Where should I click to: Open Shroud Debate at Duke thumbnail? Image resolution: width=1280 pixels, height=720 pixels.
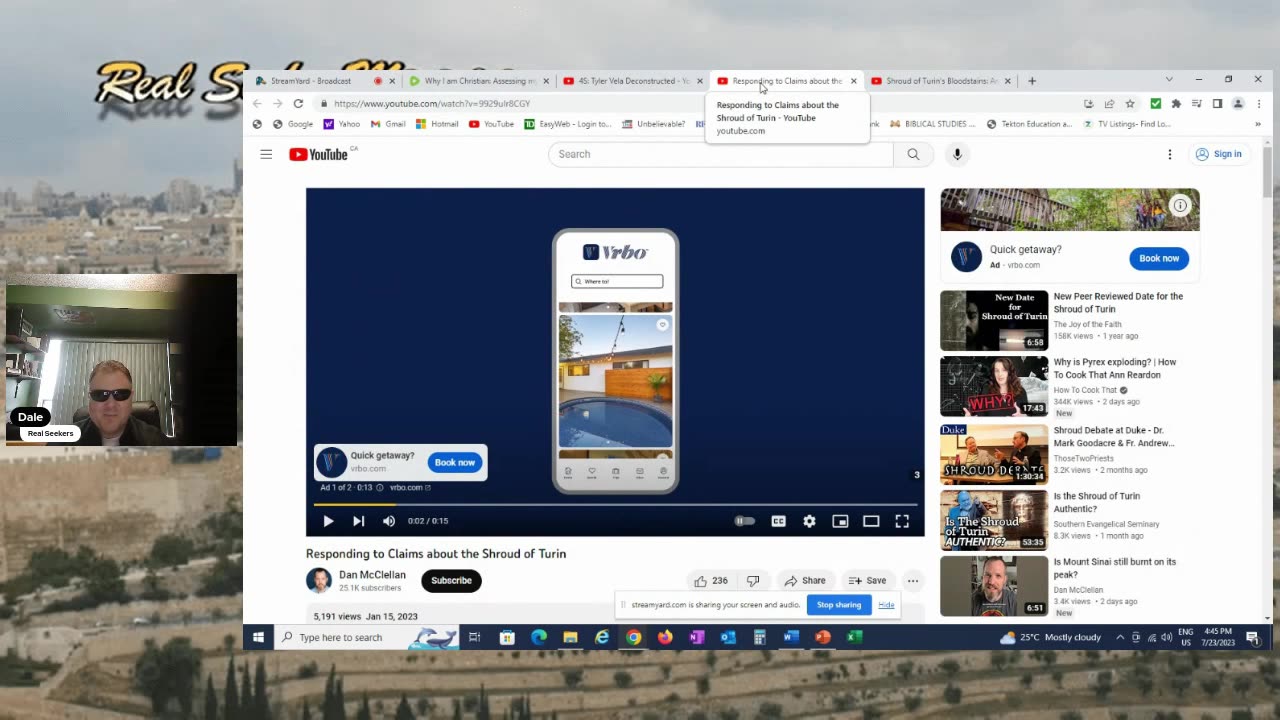click(994, 454)
